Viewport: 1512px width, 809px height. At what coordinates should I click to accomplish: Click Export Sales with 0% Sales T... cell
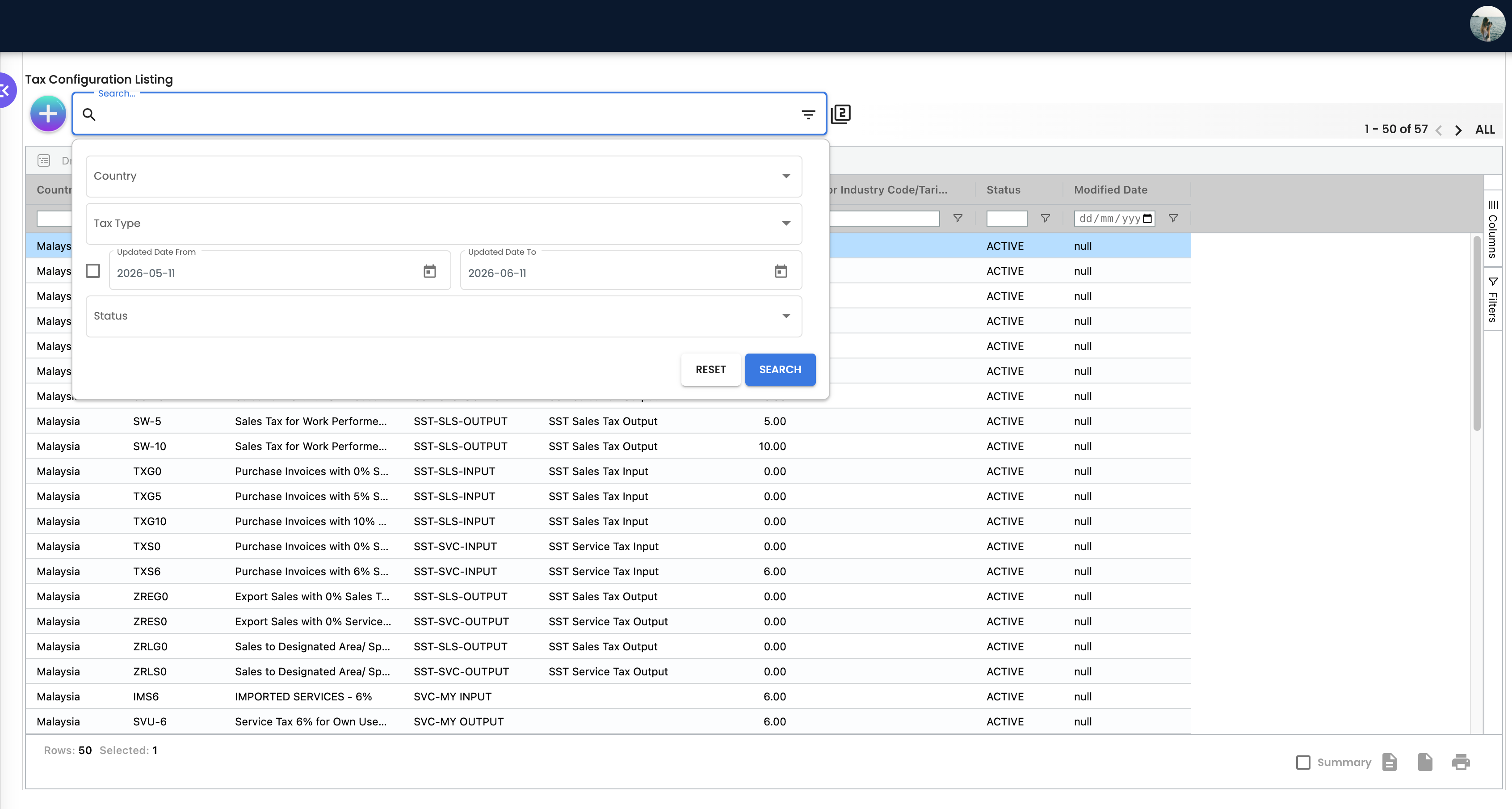[x=312, y=597]
